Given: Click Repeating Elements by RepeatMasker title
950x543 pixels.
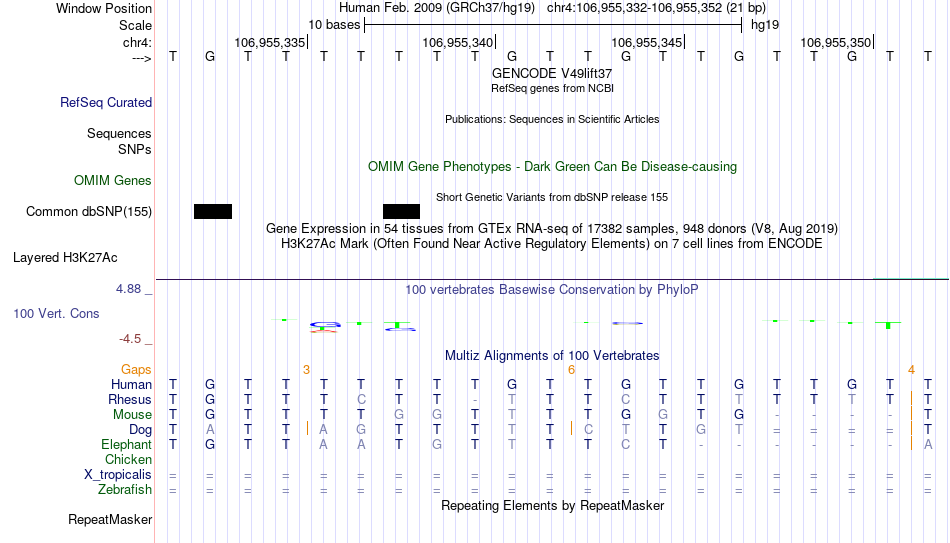Looking at the screenshot, I should [553, 505].
